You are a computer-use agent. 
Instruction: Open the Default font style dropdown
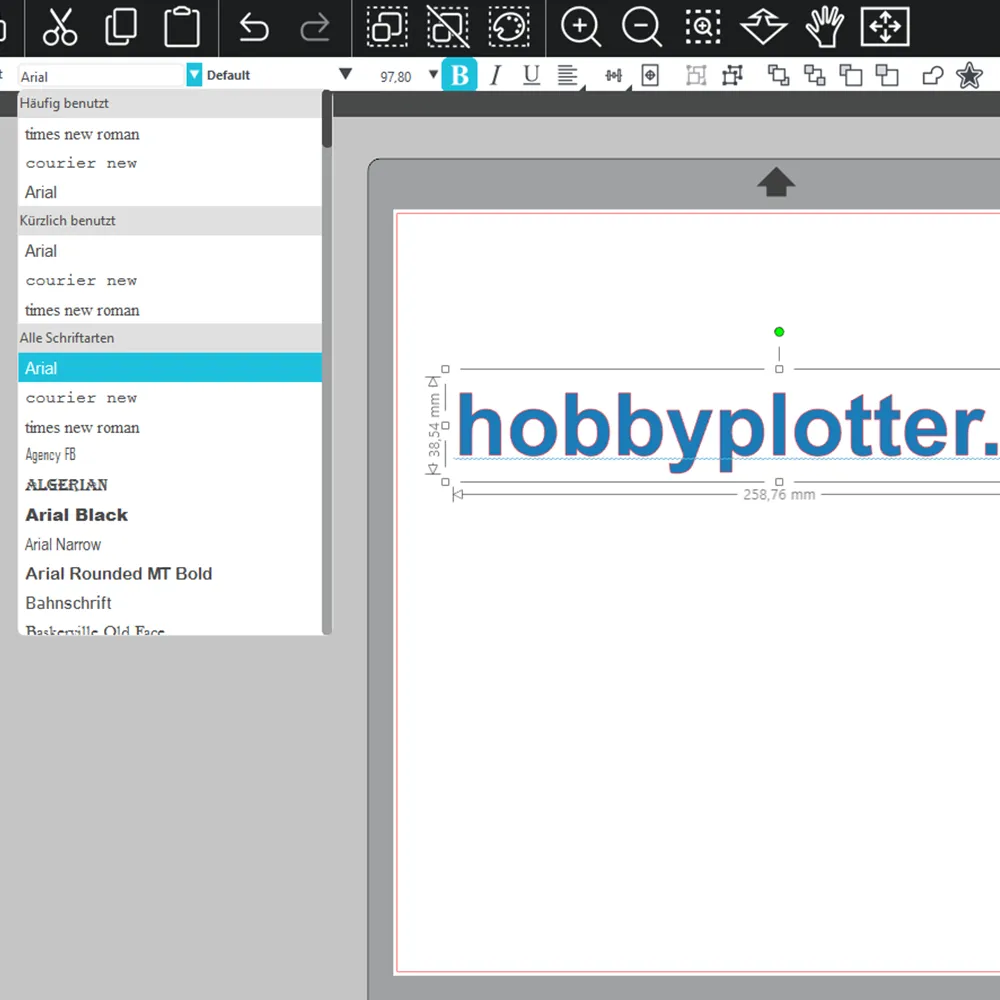(345, 75)
